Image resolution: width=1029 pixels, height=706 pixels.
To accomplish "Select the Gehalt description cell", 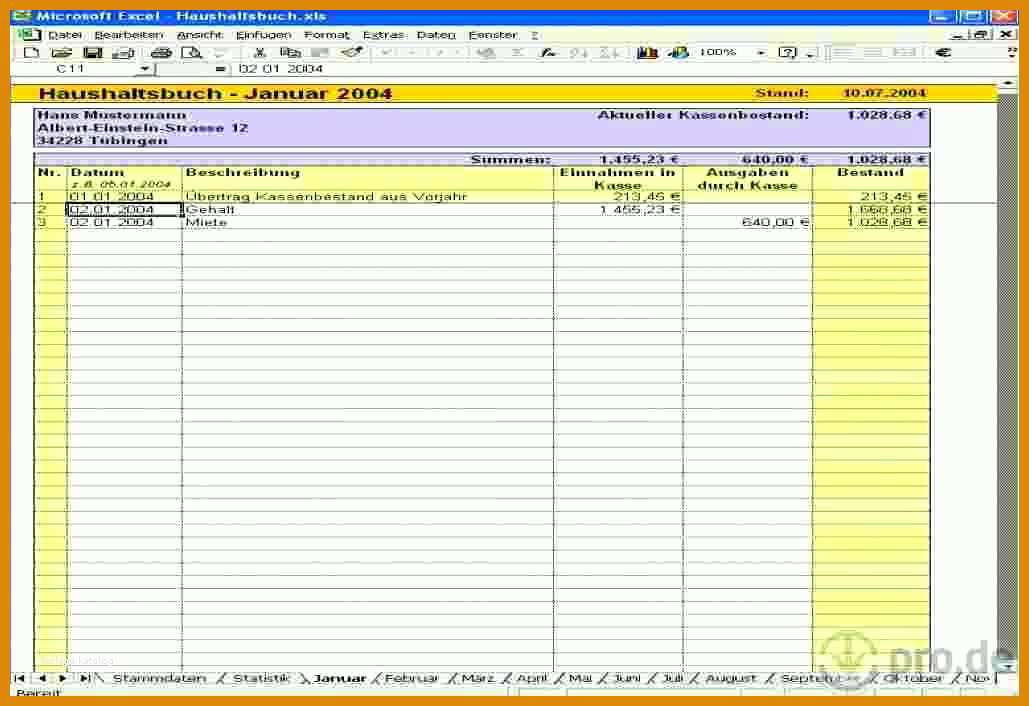I will pyautogui.click(x=368, y=210).
